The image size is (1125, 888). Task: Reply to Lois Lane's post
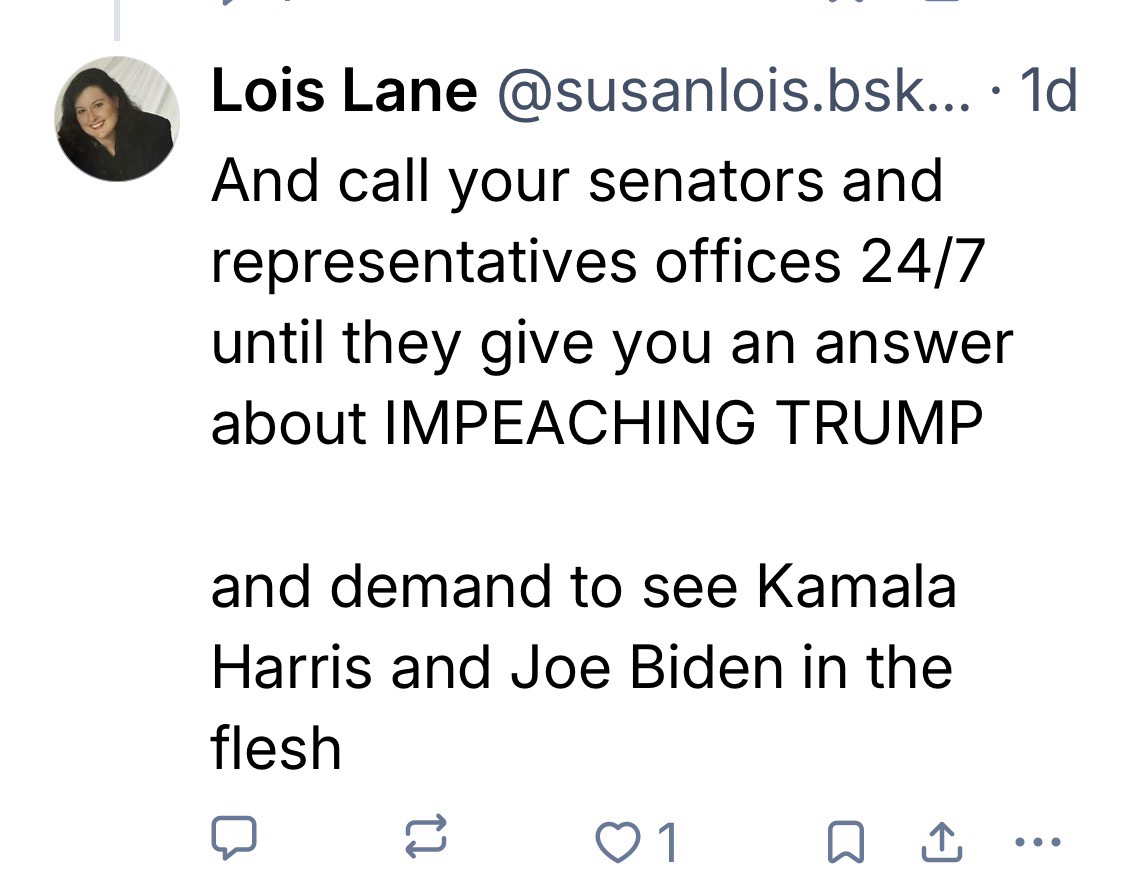pos(235,840)
